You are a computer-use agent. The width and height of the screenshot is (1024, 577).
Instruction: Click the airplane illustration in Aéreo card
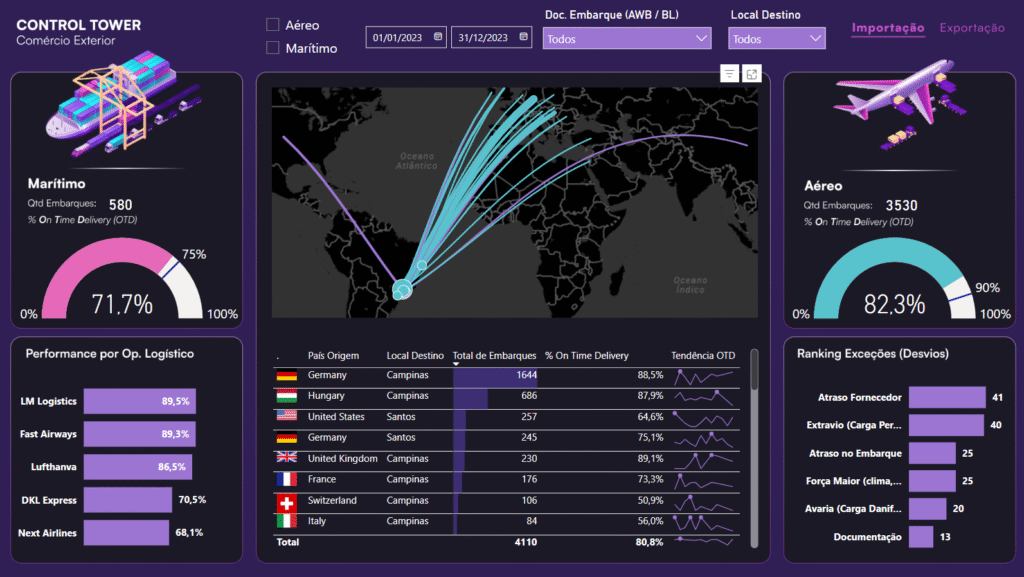pyautogui.click(x=897, y=108)
